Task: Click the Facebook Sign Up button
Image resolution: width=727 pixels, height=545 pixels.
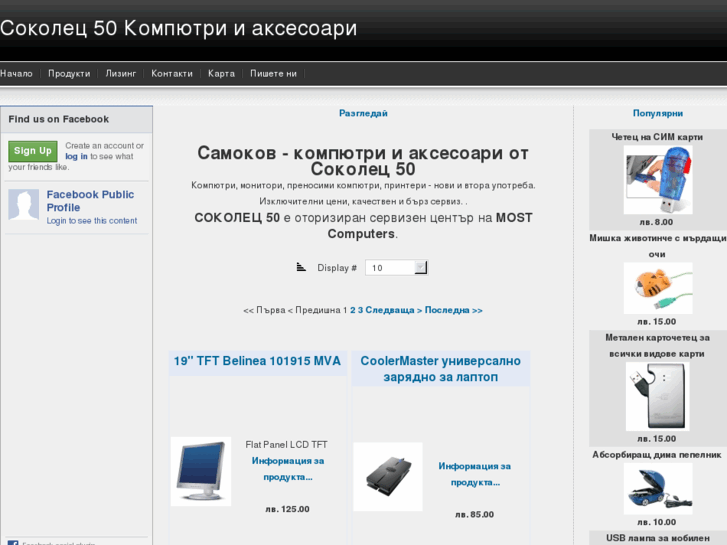Action: (x=33, y=151)
